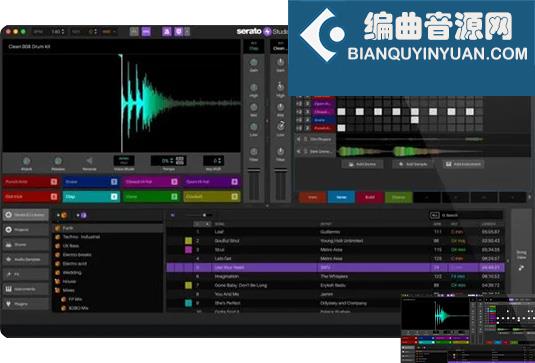Image resolution: width=535 pixels, height=363 pixels.
Task: Select the song Soulful Strut in the list
Action: pos(335,241)
